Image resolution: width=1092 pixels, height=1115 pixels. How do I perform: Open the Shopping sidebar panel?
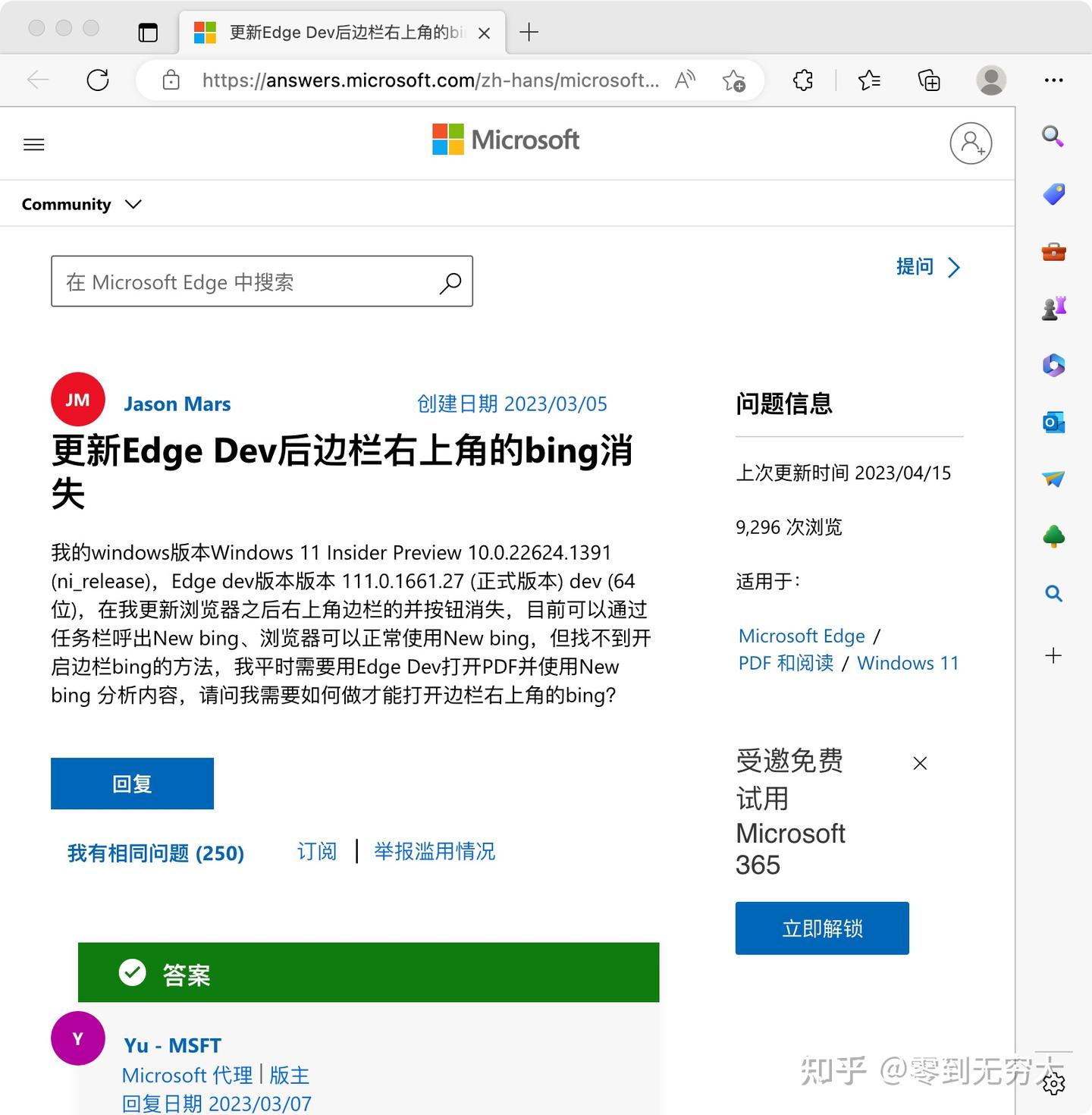click(1053, 193)
